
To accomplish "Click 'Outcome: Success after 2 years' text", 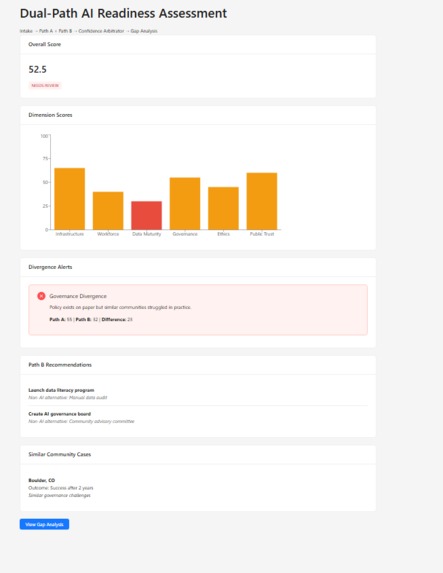I will (61, 488).
